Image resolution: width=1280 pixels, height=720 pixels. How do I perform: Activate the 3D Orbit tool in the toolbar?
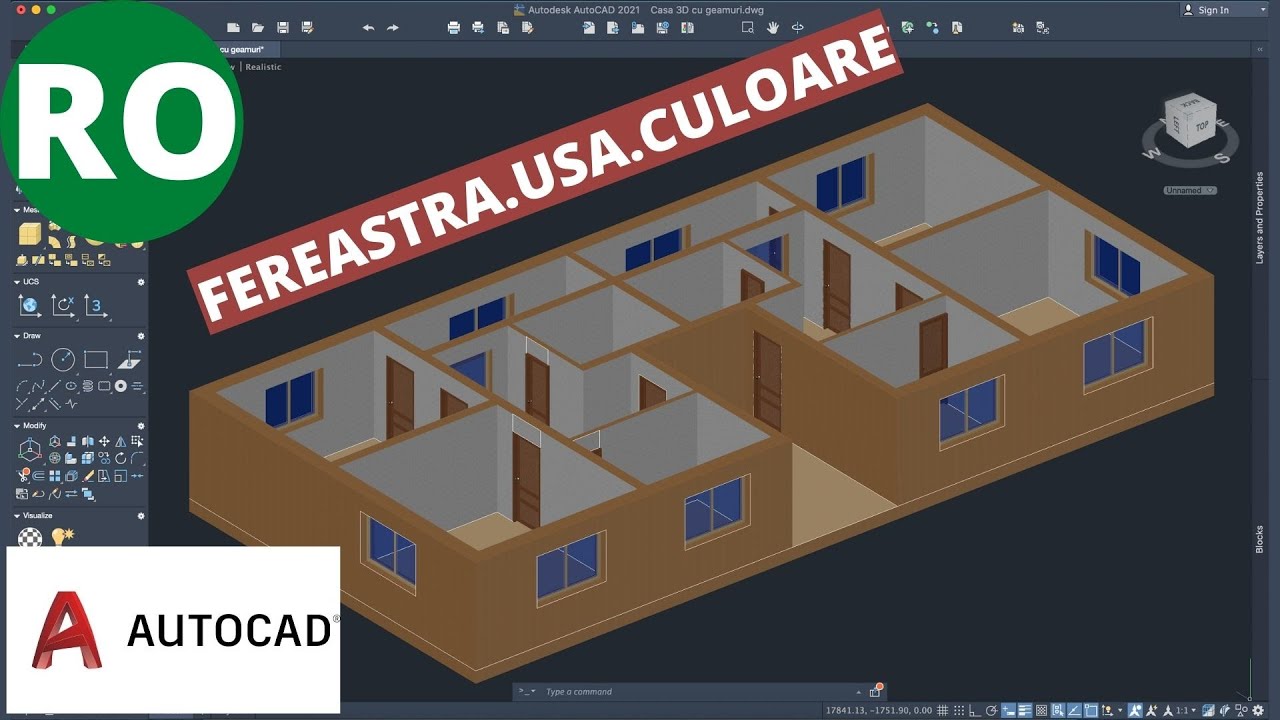(798, 28)
